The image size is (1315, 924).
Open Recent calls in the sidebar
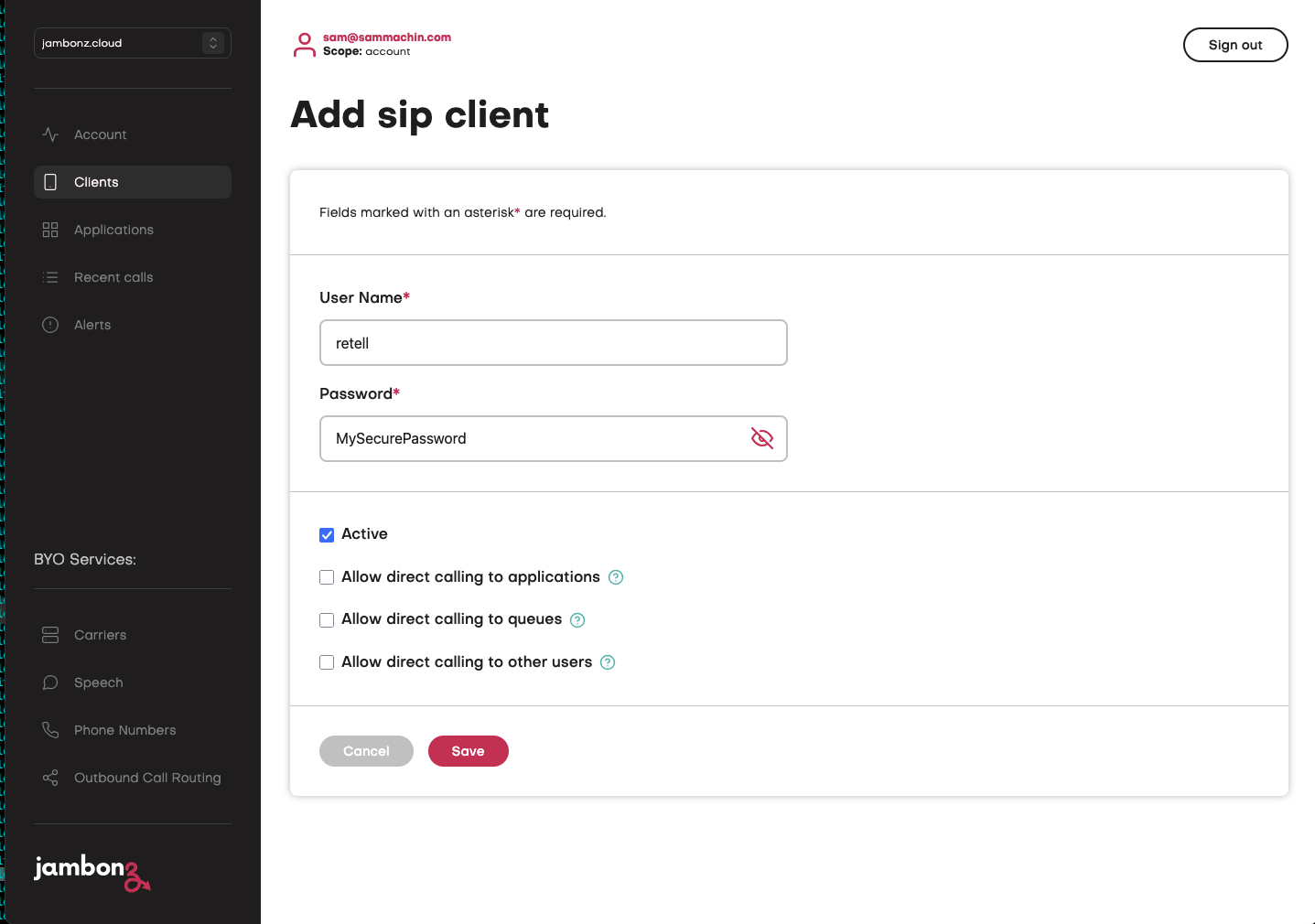pyautogui.click(x=113, y=277)
